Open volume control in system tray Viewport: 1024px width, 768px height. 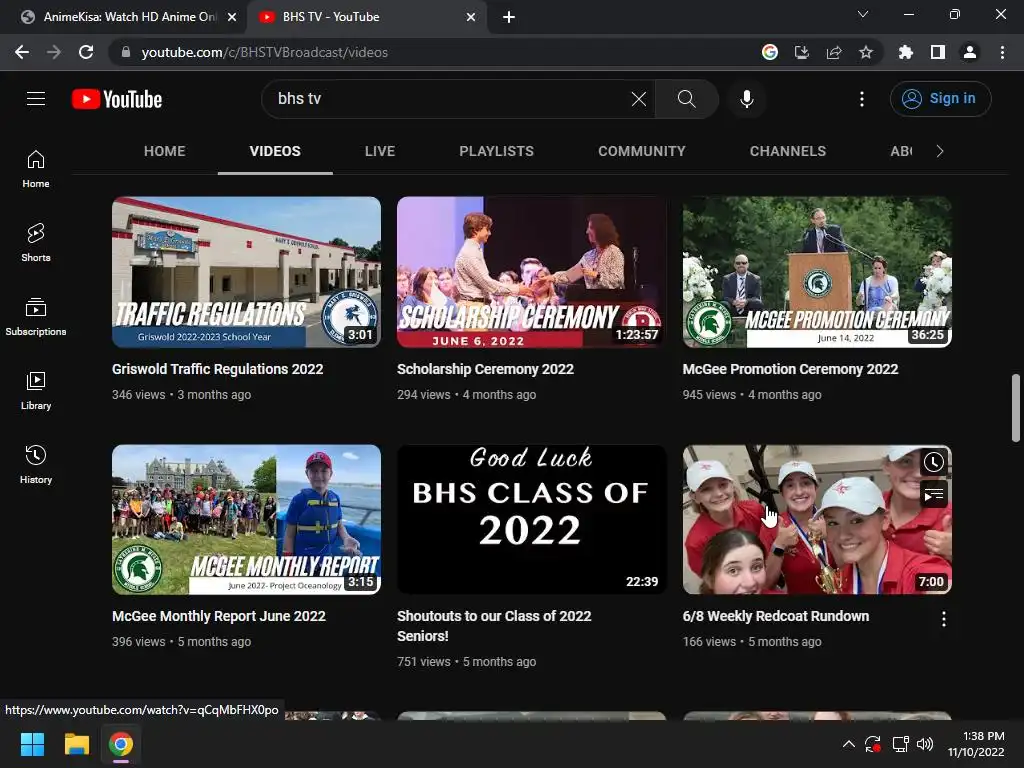[x=925, y=744]
